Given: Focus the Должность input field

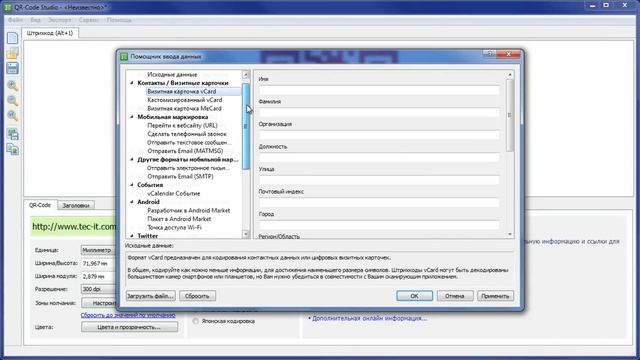Looking at the screenshot, I should click(x=379, y=158).
